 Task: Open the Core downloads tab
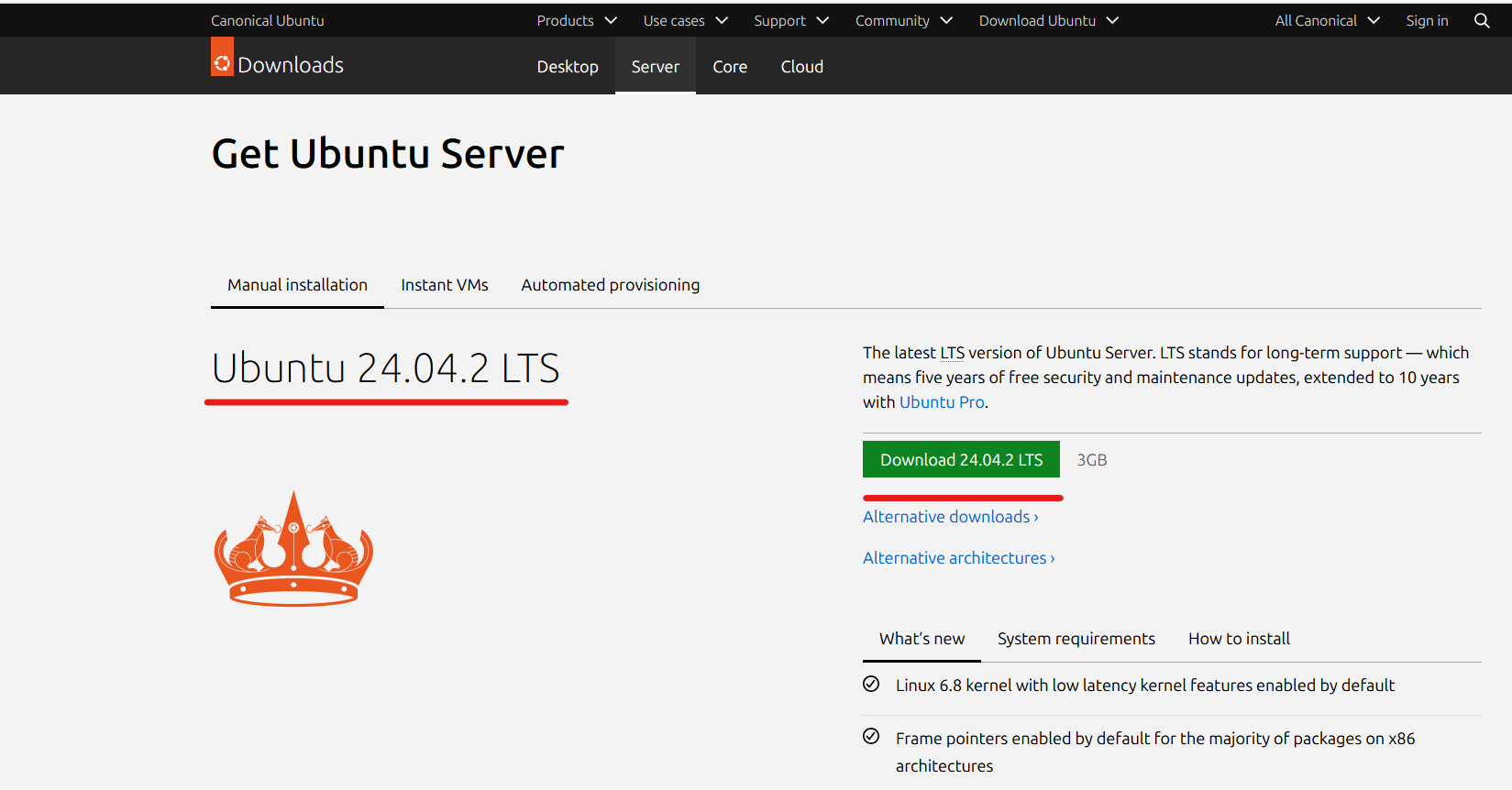pos(730,66)
